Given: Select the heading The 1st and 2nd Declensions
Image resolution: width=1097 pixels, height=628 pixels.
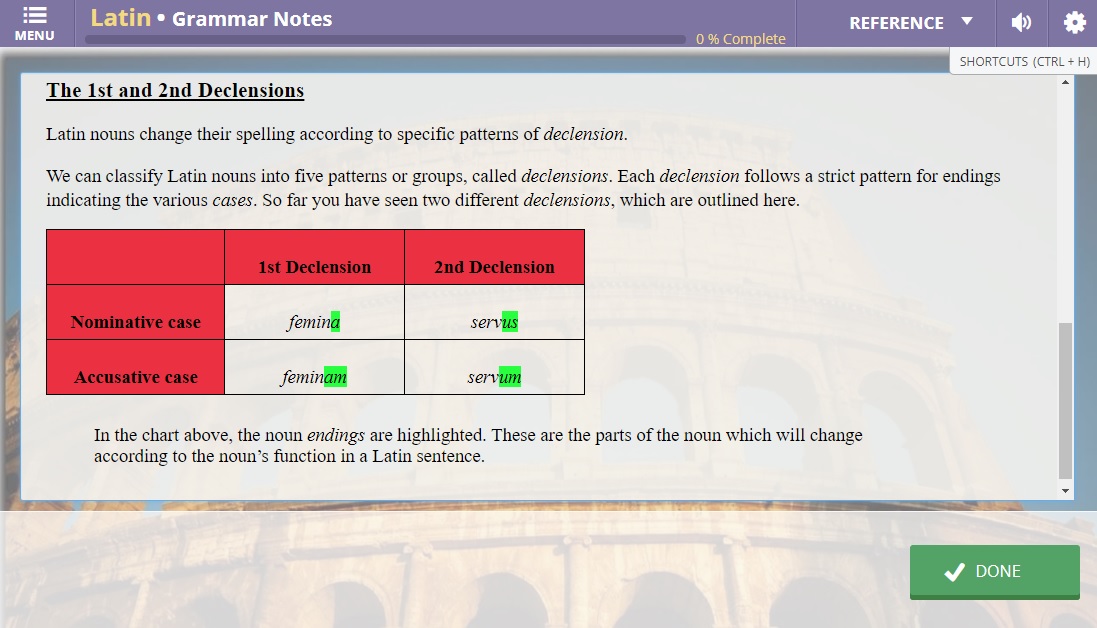Looking at the screenshot, I should [x=174, y=90].
